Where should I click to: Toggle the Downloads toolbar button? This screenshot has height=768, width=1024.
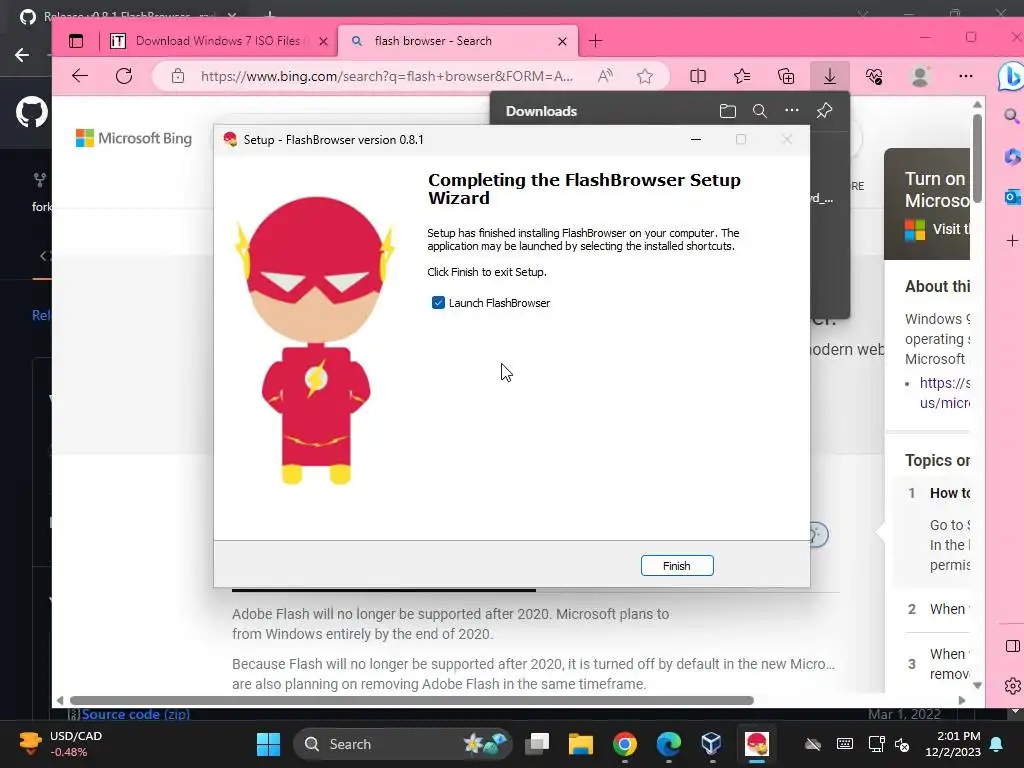(829, 76)
